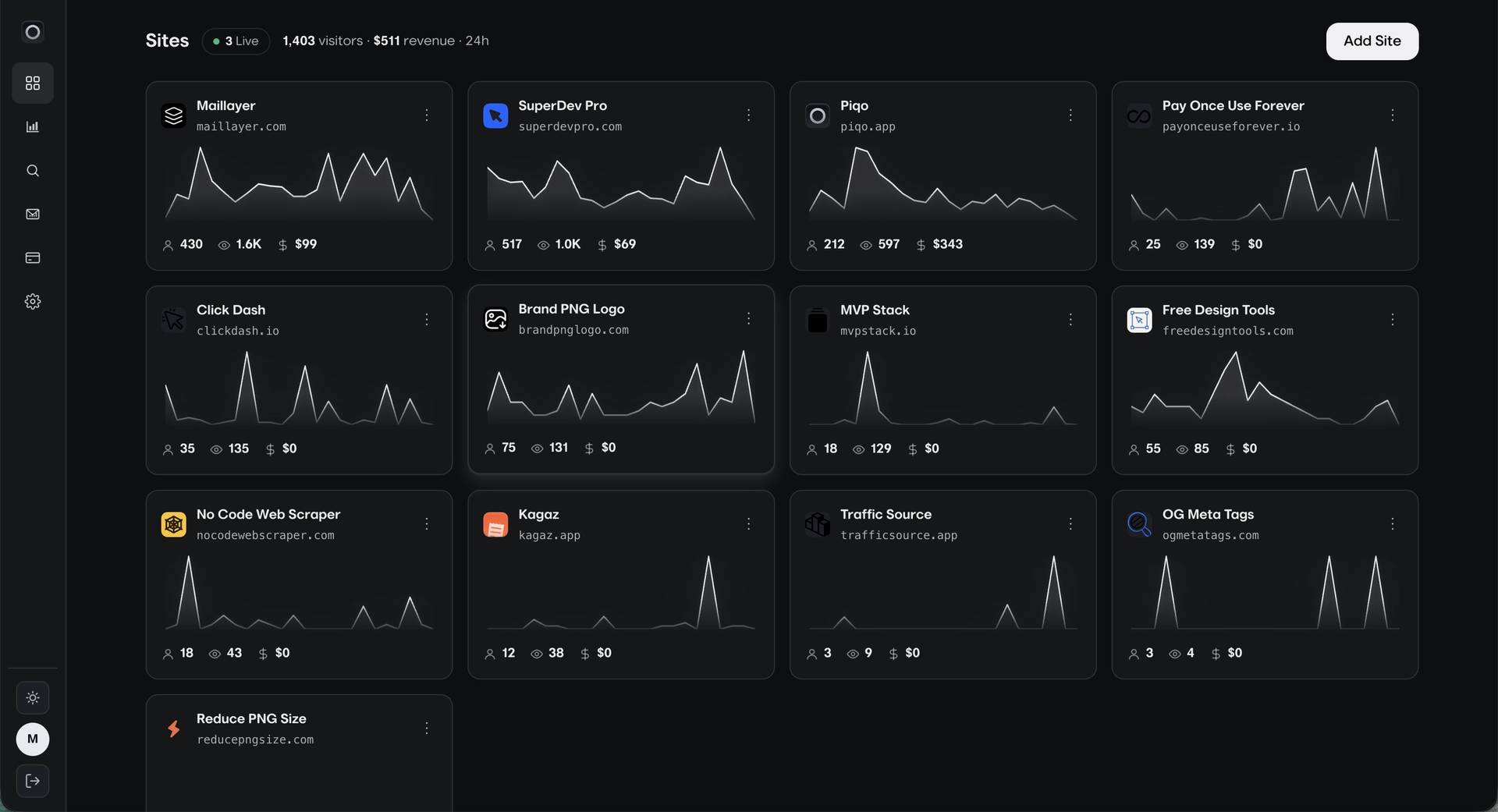Open Pay Once Use Forever options menu

(x=1393, y=115)
